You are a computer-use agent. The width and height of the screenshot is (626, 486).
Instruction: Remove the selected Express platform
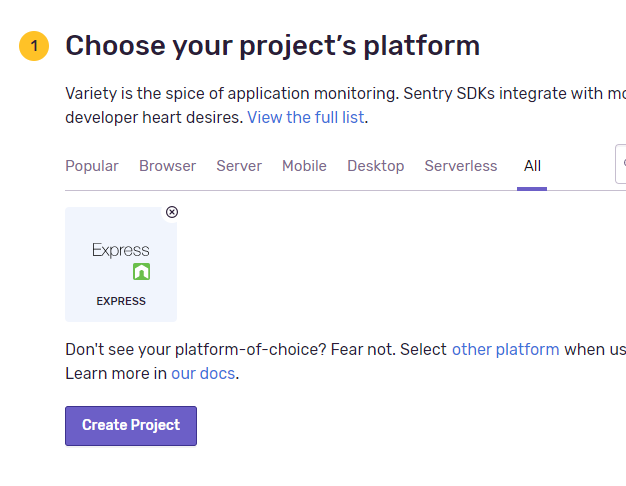(172, 212)
